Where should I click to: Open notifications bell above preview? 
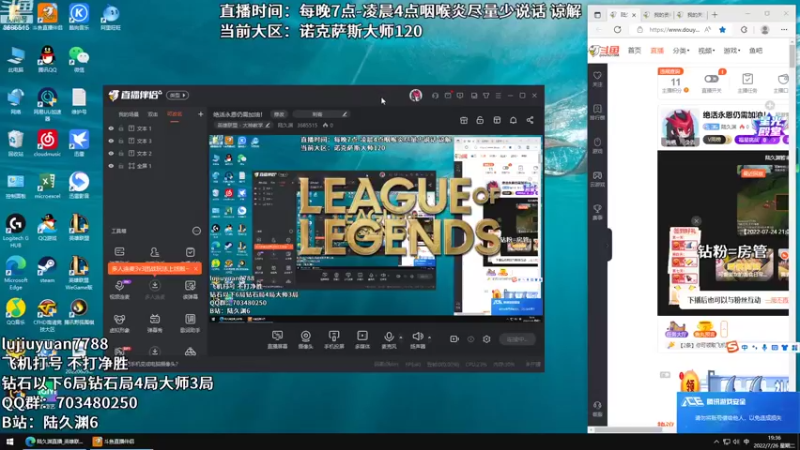click(x=513, y=120)
